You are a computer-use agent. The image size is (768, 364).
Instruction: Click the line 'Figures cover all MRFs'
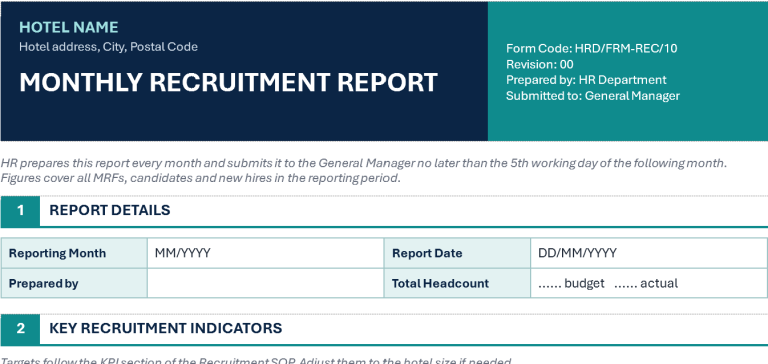point(200,178)
